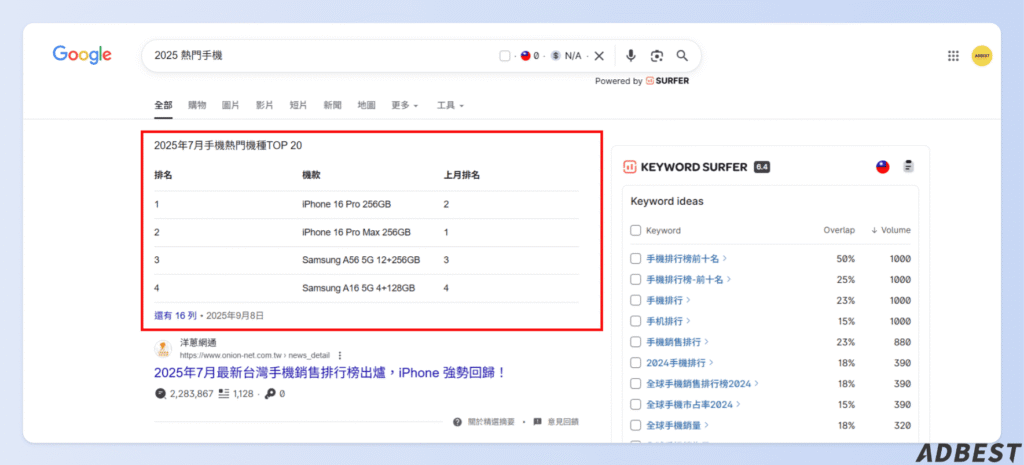Click the 意見回饋 feedback link
This screenshot has height=465, width=1024.
[556, 422]
